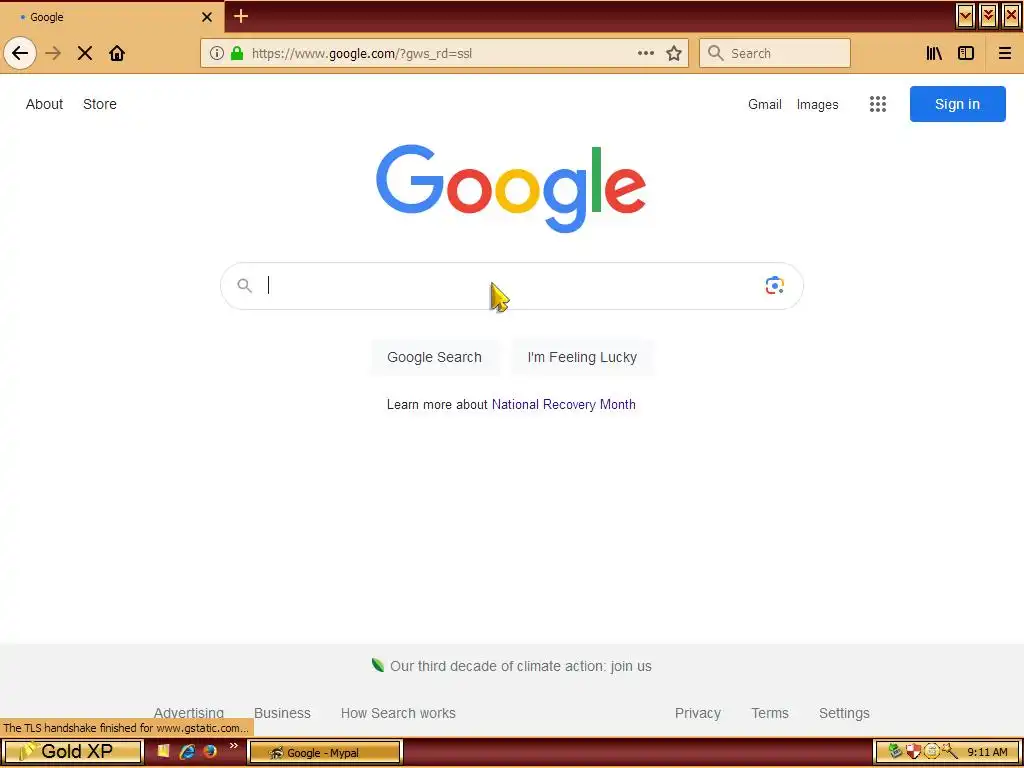The image size is (1024, 768).
Task: Select the Google browser tab
Action: 112,17
